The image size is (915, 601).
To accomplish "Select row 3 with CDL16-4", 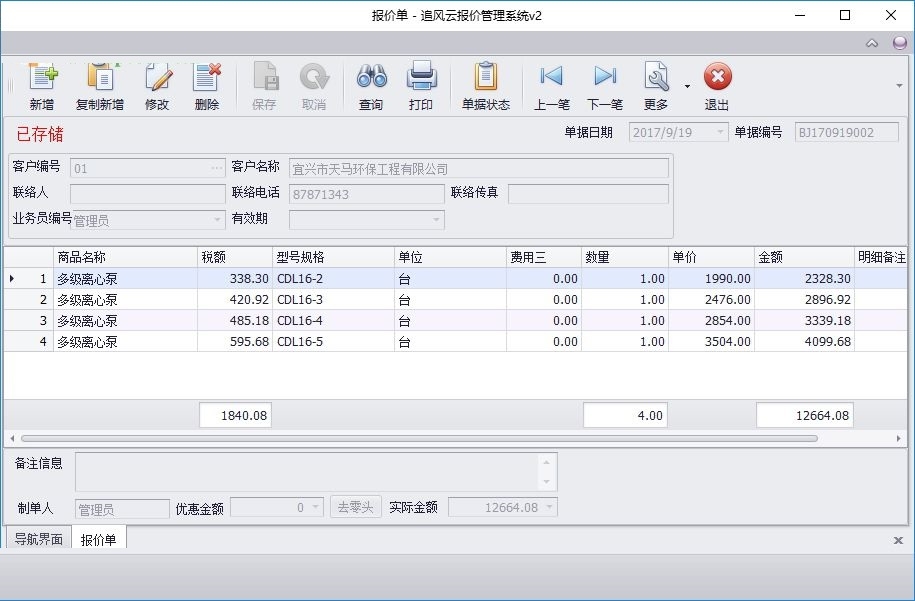I will [455, 320].
